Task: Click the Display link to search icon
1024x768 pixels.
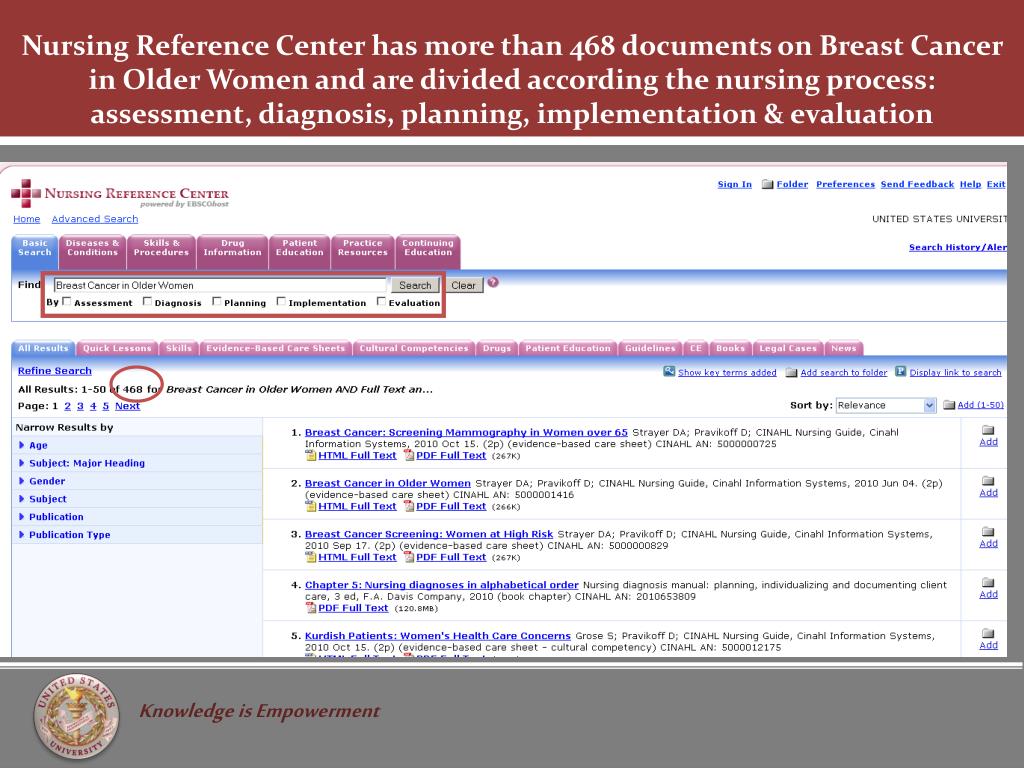Action: (x=901, y=372)
